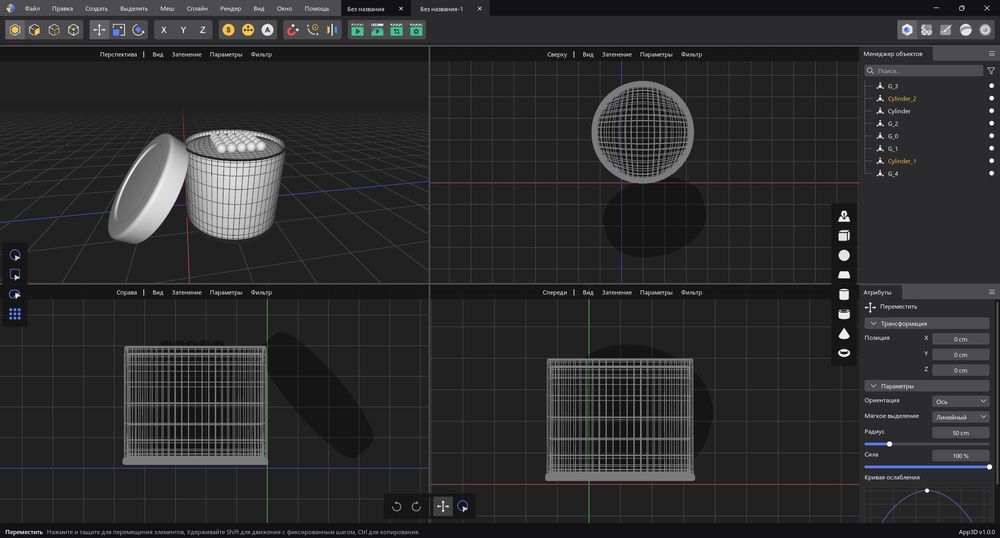Image resolution: width=1000 pixels, height=538 pixels.
Task: Open render settings clapperboard icon
Action: [x=416, y=30]
